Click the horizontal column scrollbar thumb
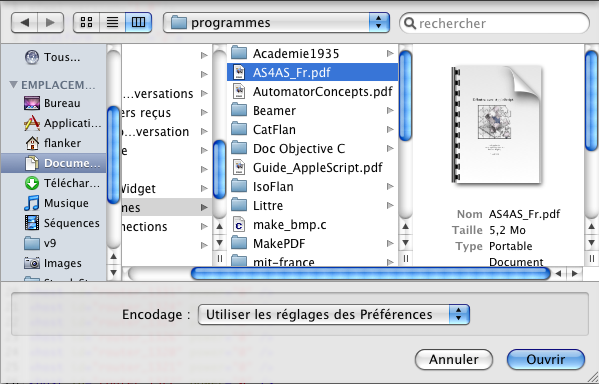 point(370,273)
